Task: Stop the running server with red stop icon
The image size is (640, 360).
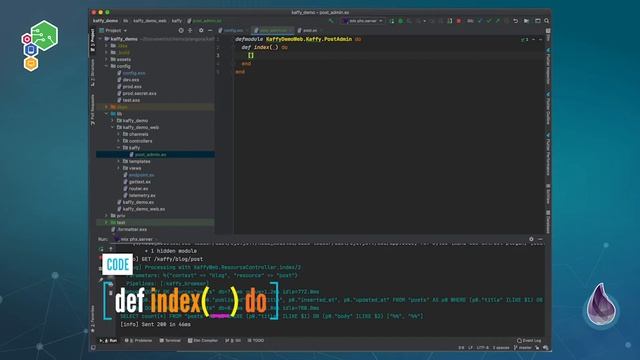Action: (x=459, y=21)
